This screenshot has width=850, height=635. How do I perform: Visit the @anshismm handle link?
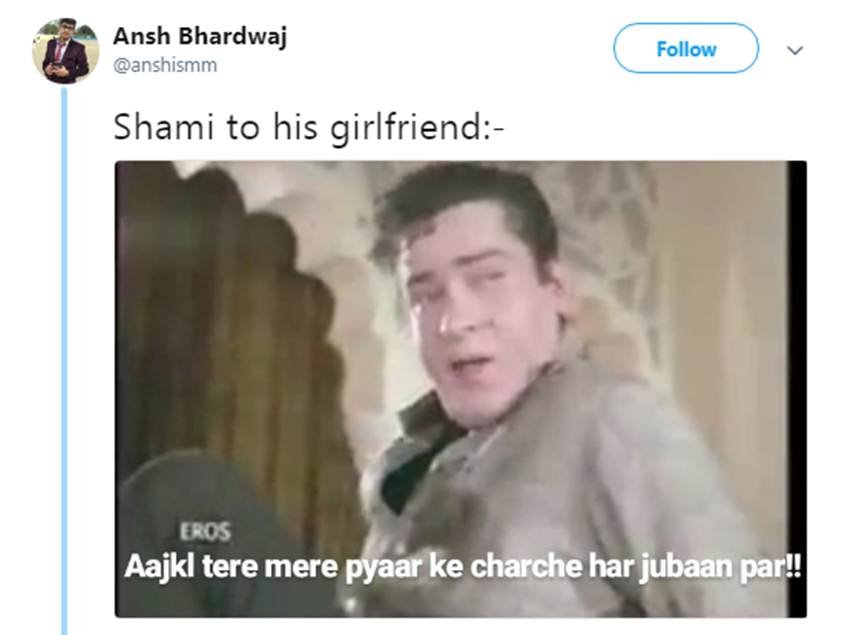[x=165, y=66]
